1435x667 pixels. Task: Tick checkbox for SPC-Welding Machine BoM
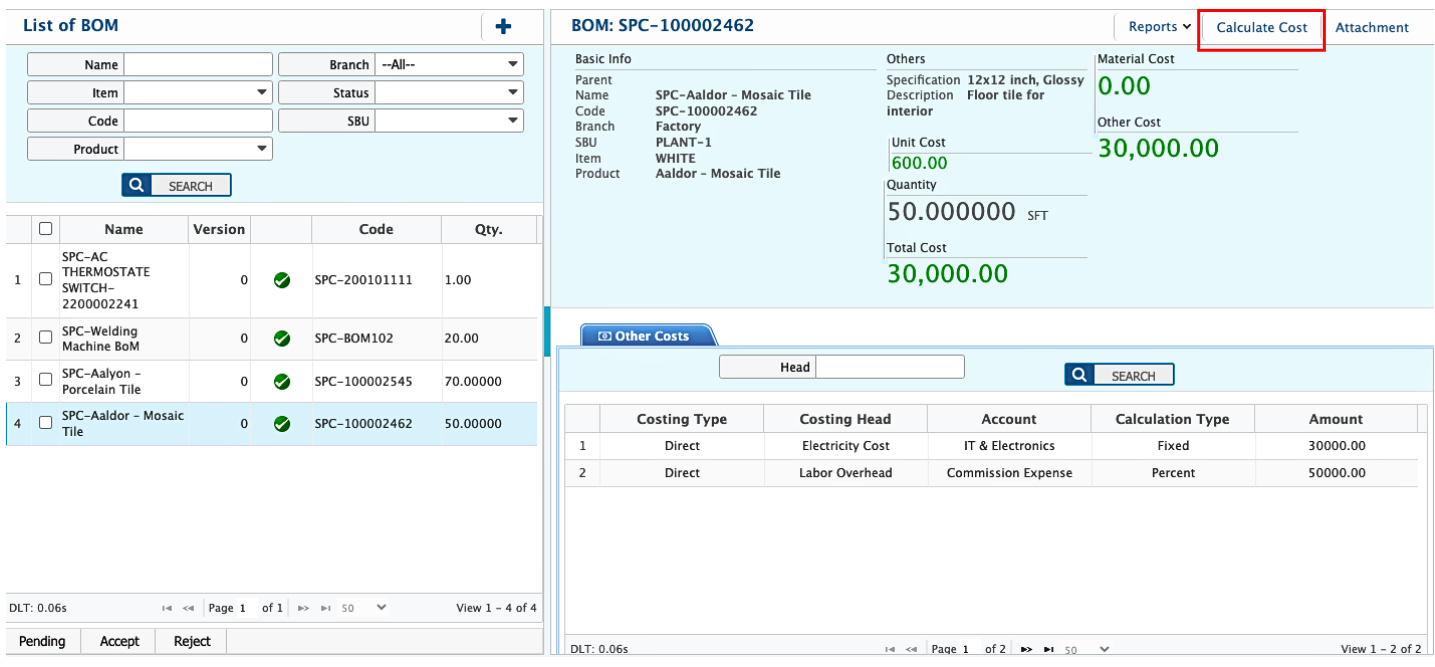point(45,338)
